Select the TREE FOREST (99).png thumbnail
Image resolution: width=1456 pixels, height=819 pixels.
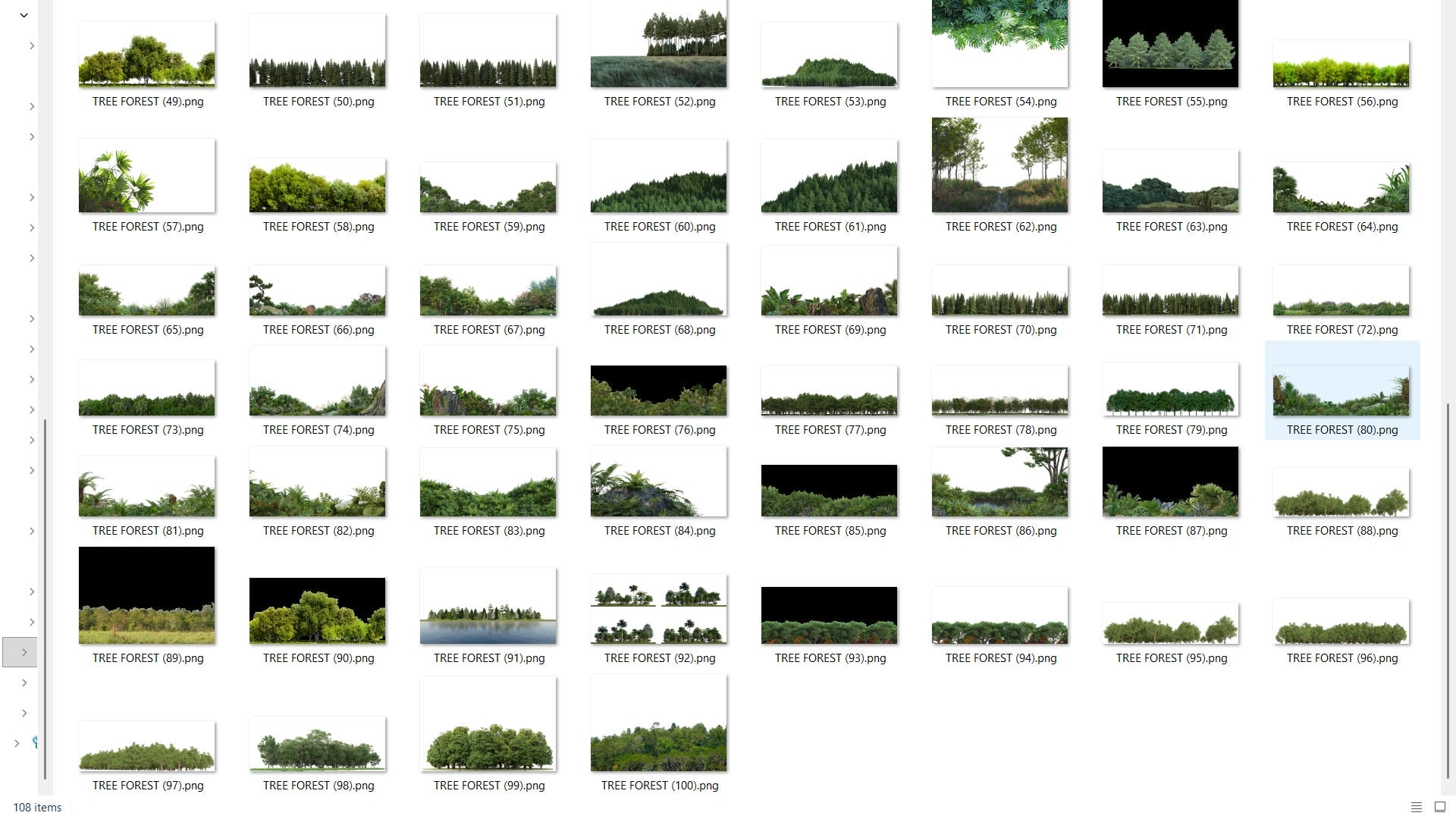point(488,724)
